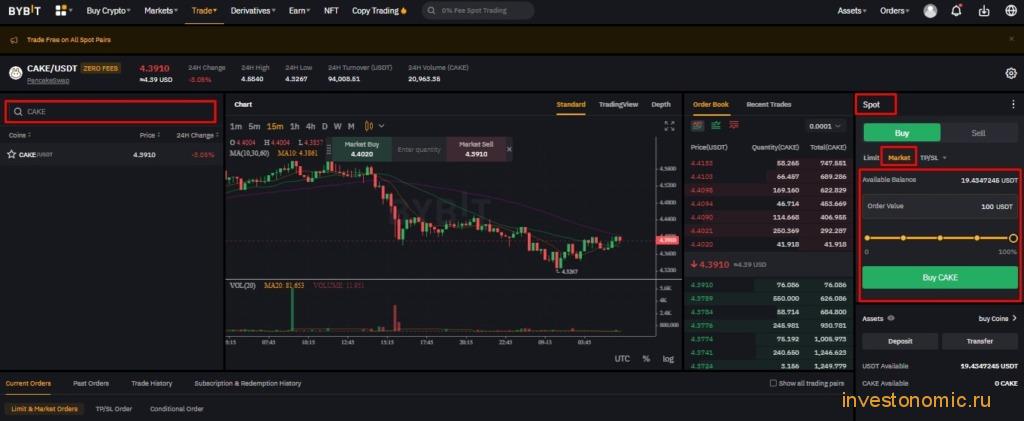Open the Spot panel three-dot menu
Image resolution: width=1024 pixels, height=421 pixels.
(1013, 104)
